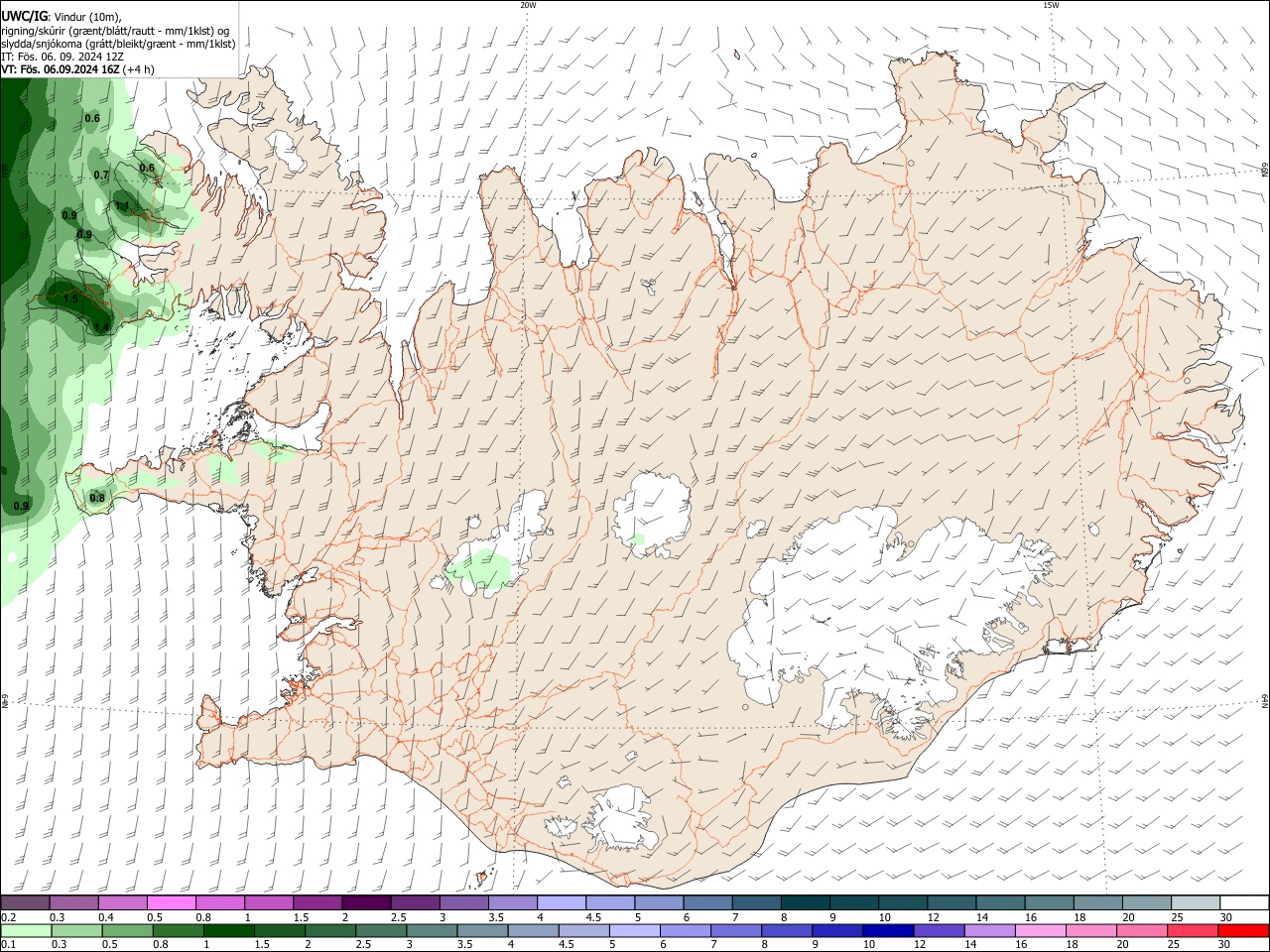This screenshot has height=952, width=1270.
Task: Click the UWC/IG title text
Action: (24, 17)
